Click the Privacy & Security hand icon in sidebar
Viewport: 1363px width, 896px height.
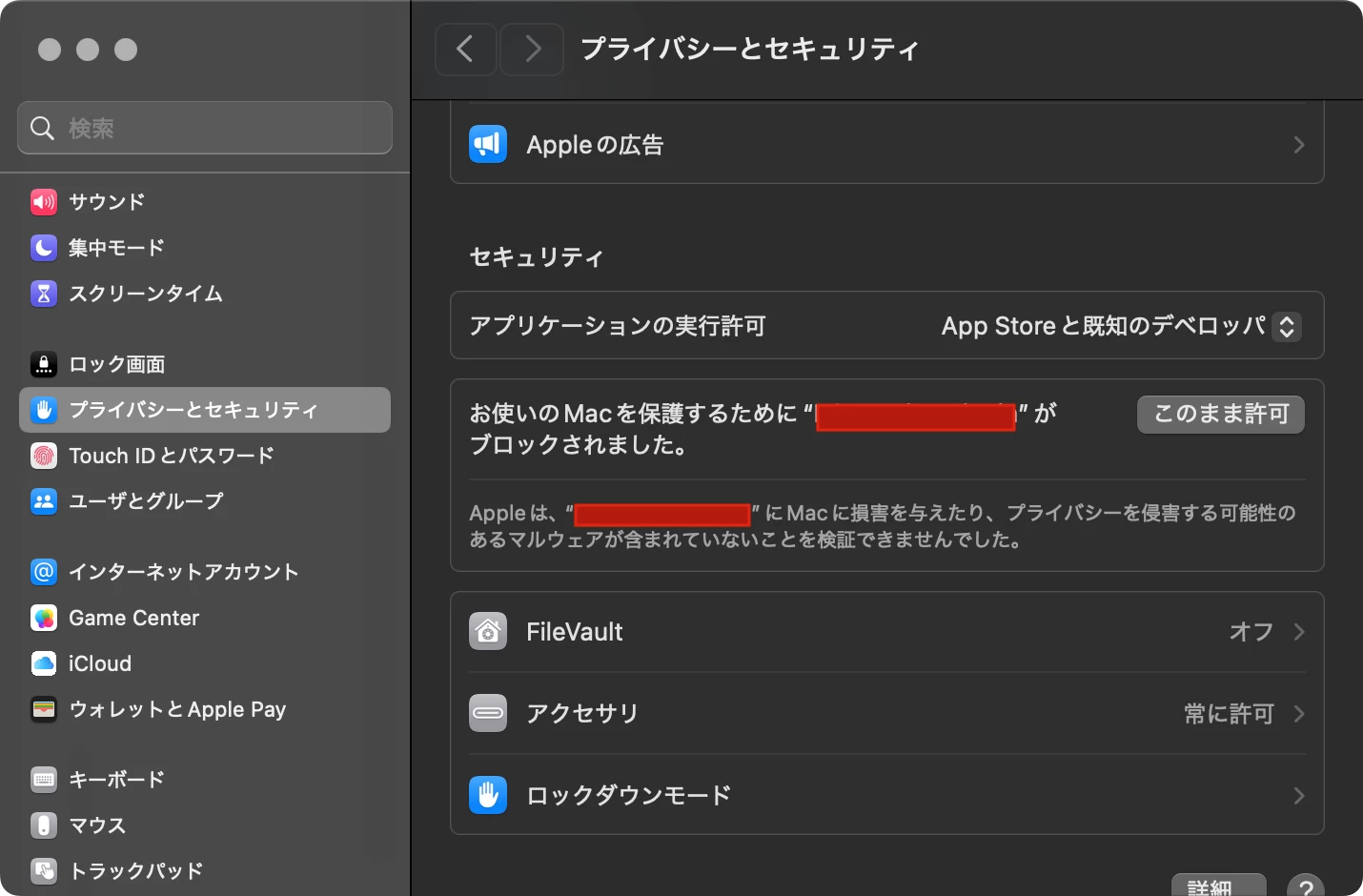(44, 410)
